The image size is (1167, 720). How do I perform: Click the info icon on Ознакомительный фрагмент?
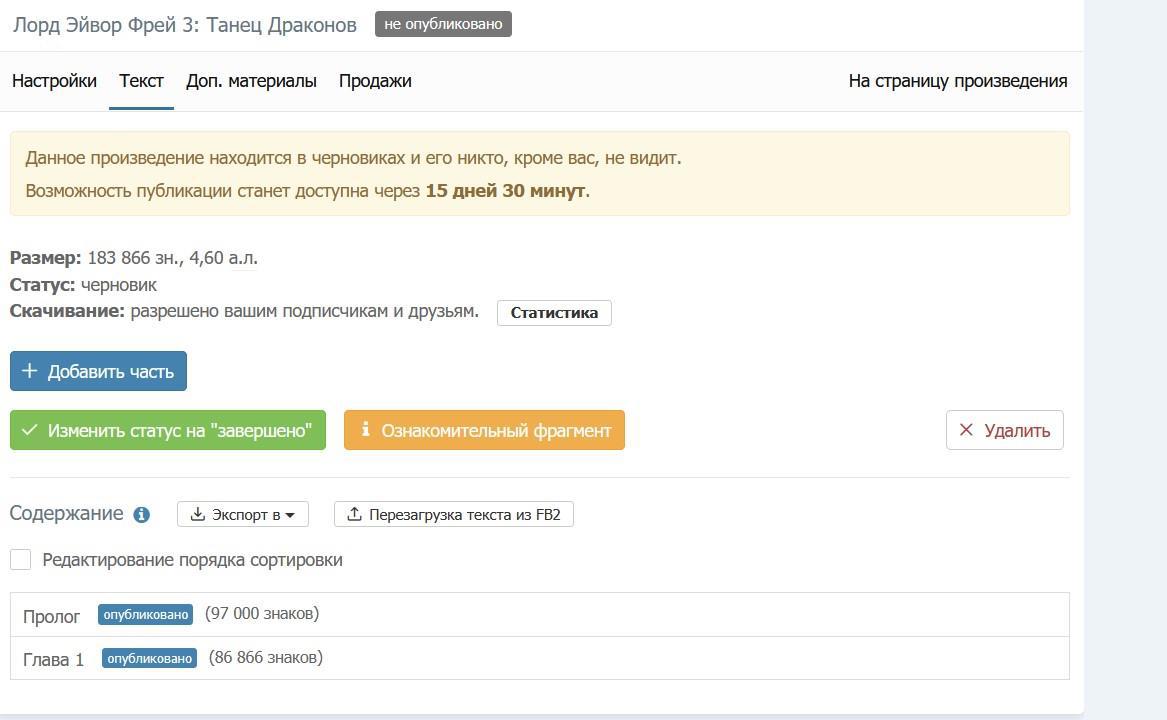(x=365, y=430)
